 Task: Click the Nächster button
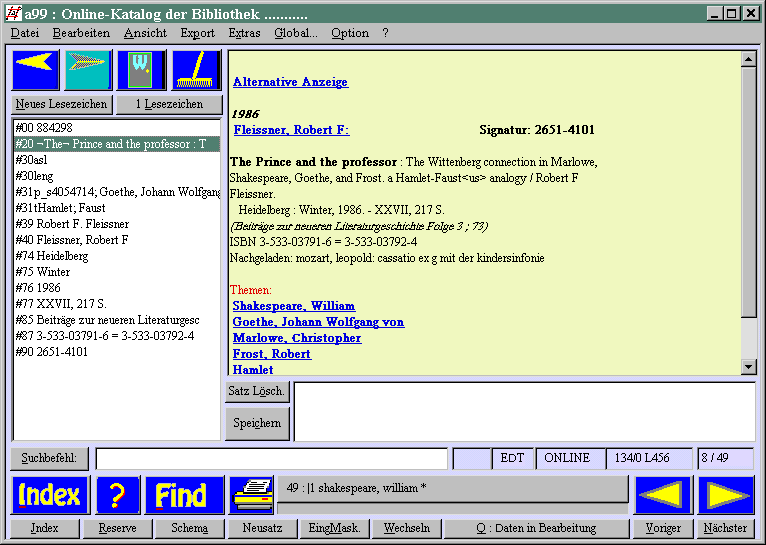point(725,528)
